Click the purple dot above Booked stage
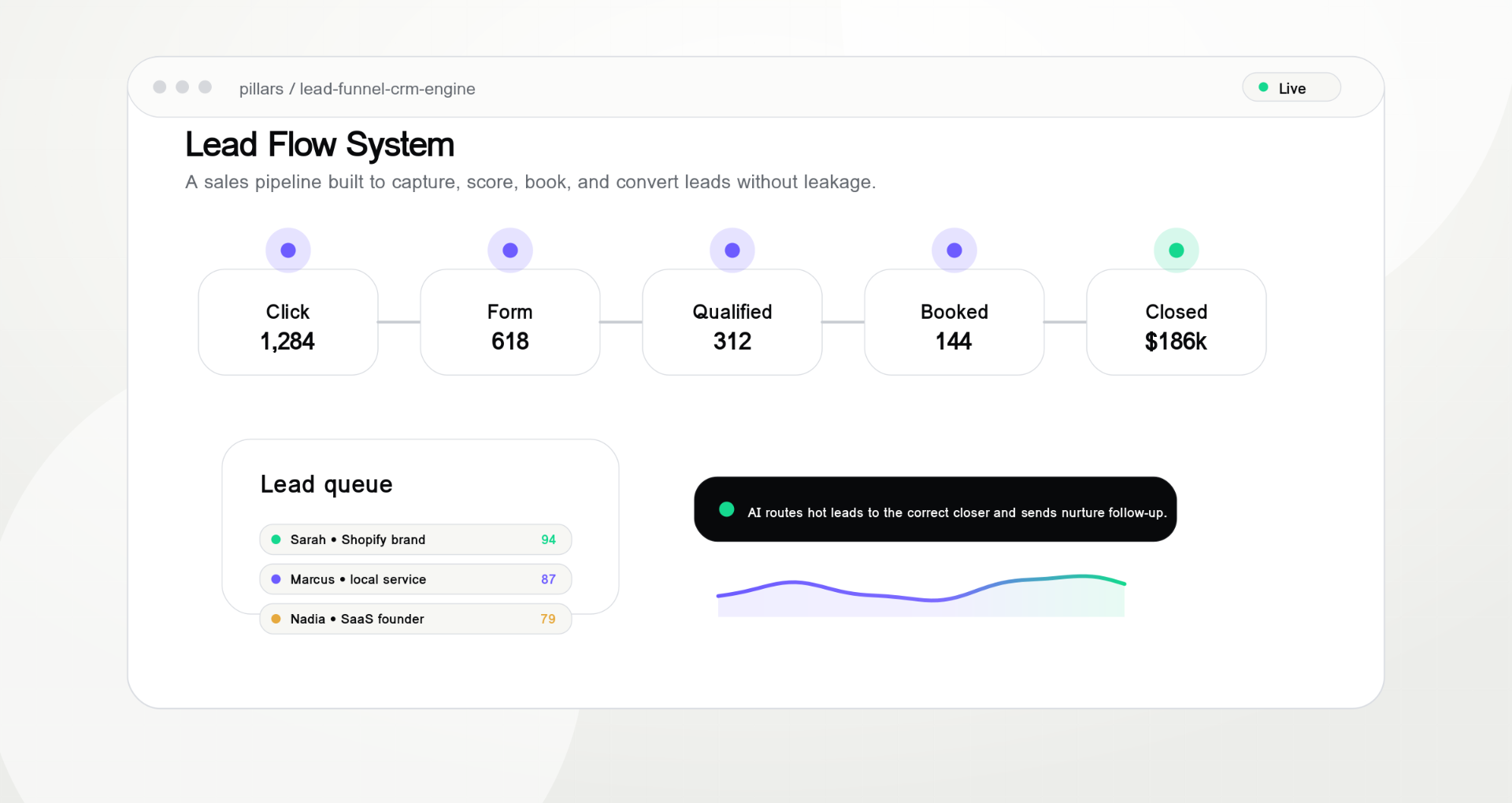Viewport: 1512px width, 803px height. point(954,250)
